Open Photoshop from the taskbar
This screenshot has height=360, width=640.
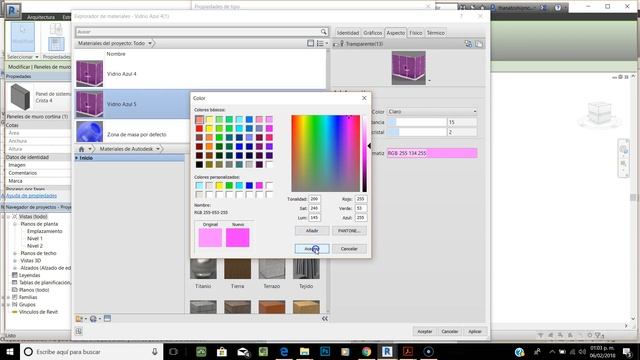[325, 351]
